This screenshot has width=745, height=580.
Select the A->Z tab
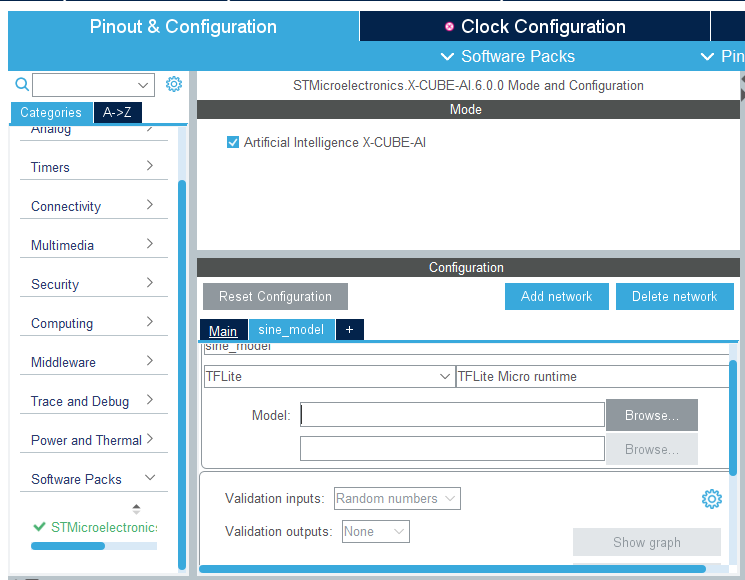(x=117, y=113)
